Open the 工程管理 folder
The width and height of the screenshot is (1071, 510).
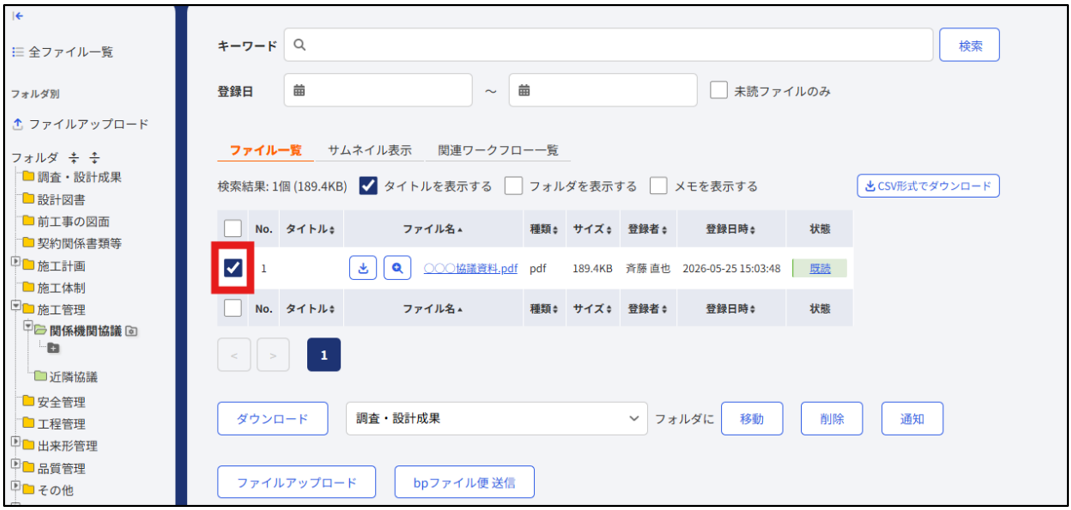pyautogui.click(x=54, y=424)
